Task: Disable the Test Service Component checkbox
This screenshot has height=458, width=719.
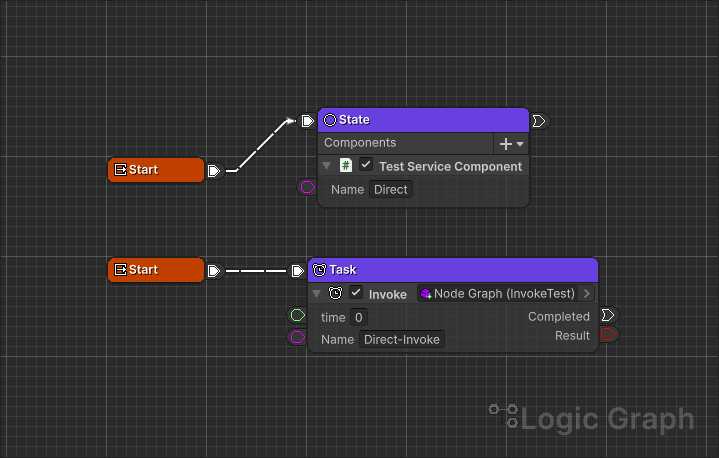Action: point(366,166)
